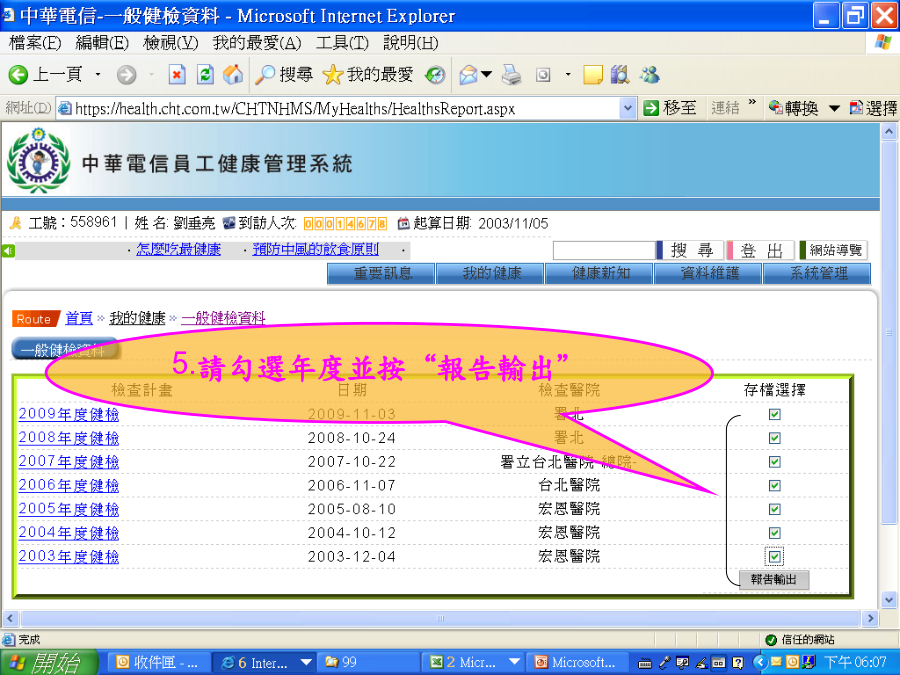Go to the Home page icon

click(232, 75)
